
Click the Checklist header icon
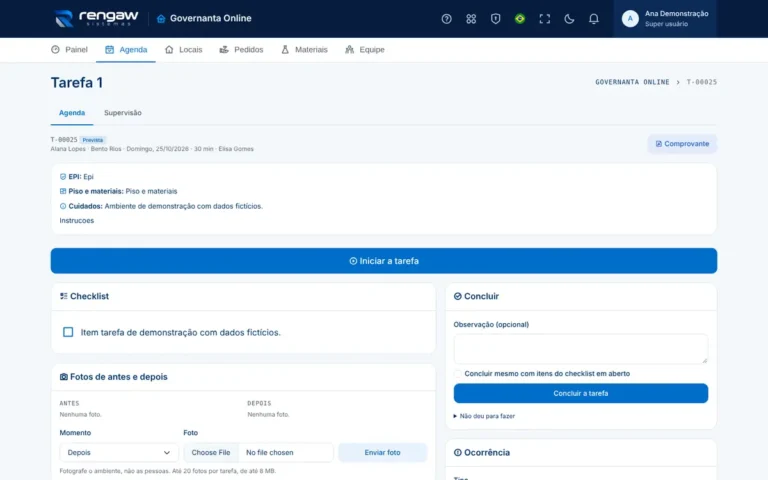pos(64,296)
